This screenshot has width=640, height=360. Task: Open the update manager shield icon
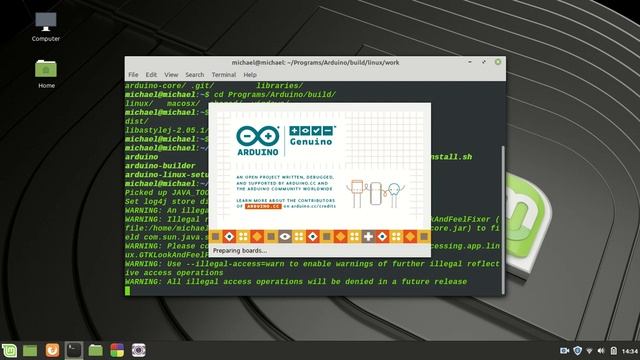pos(577,351)
